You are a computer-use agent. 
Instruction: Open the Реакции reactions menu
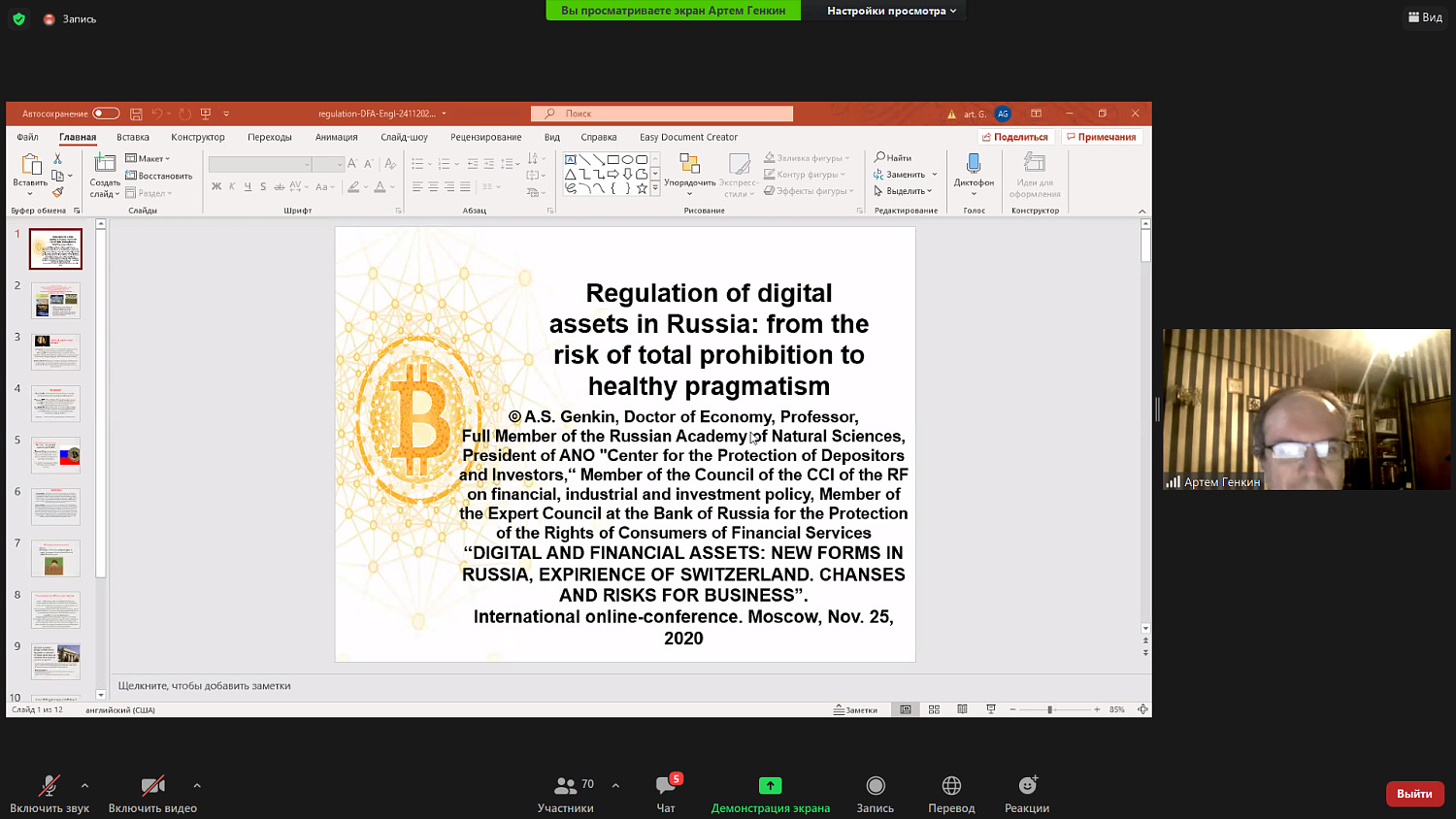pyautogui.click(x=1027, y=794)
